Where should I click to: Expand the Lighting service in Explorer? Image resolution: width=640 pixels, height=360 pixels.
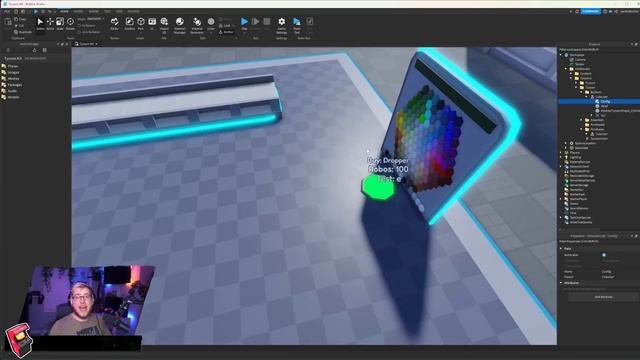pos(561,157)
